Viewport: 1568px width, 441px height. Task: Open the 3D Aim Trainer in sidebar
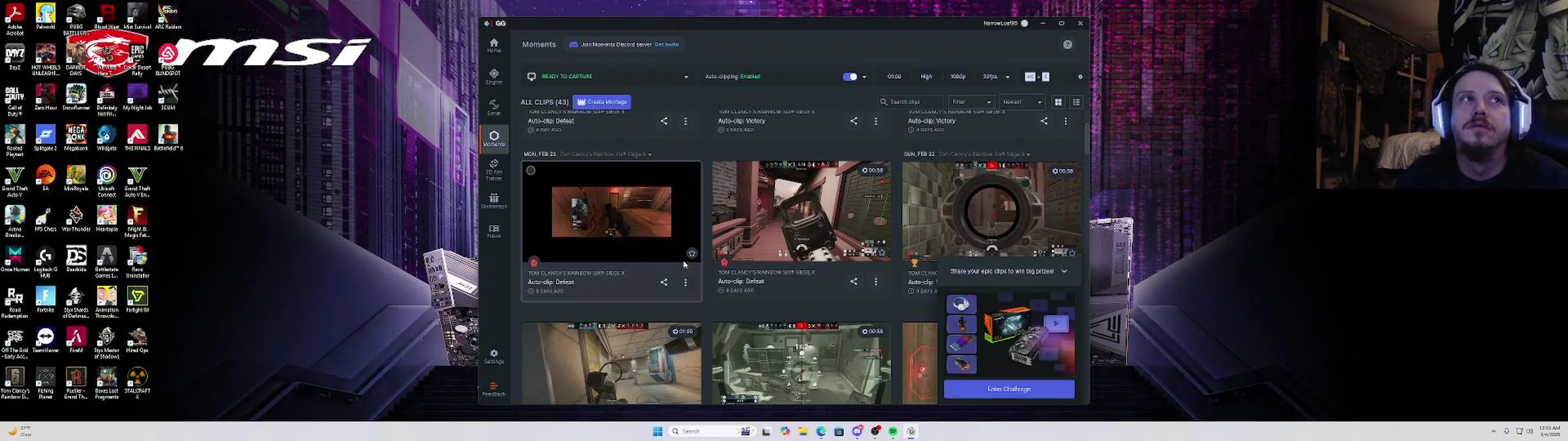click(494, 170)
